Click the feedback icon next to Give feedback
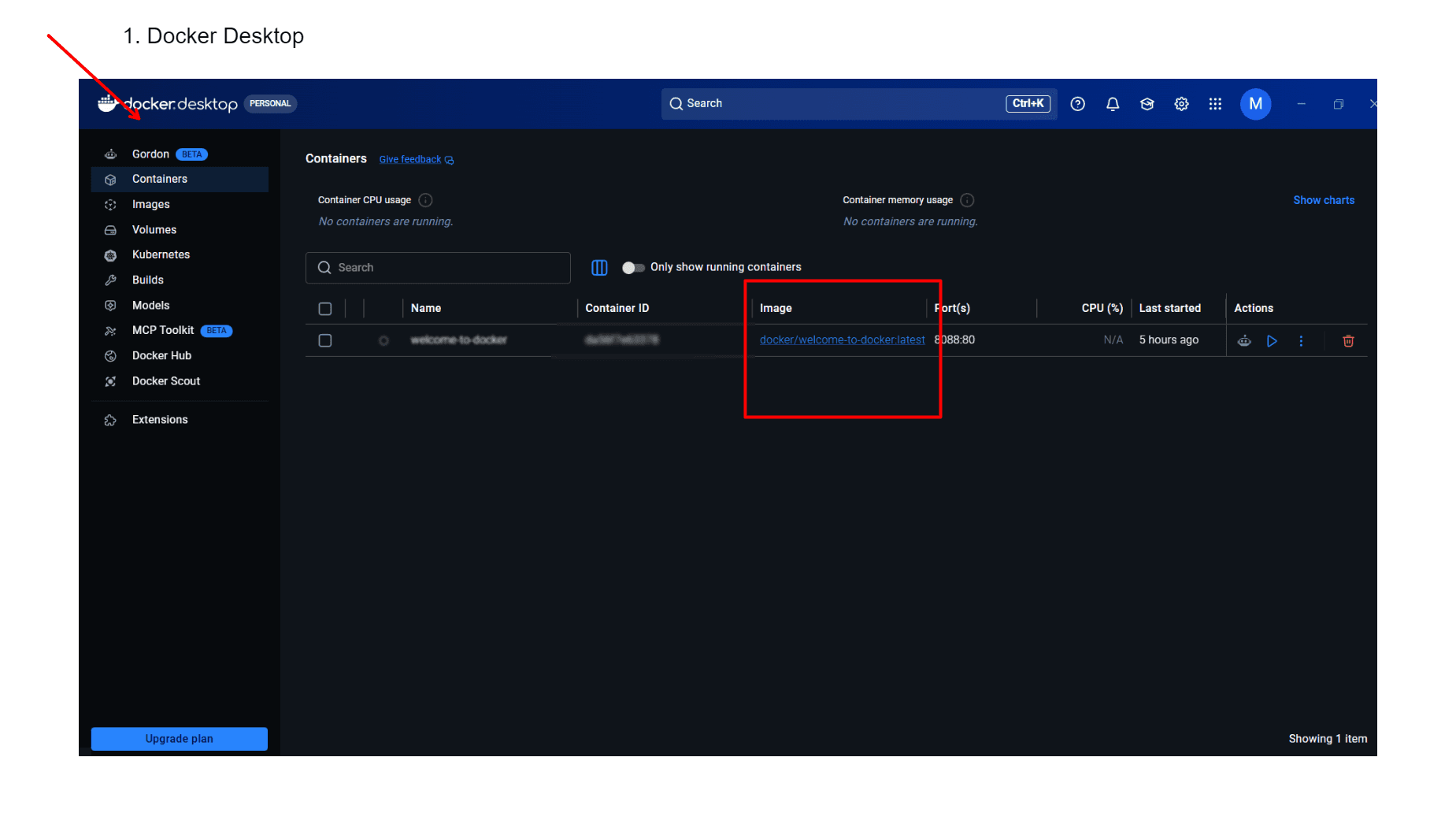 tap(450, 160)
